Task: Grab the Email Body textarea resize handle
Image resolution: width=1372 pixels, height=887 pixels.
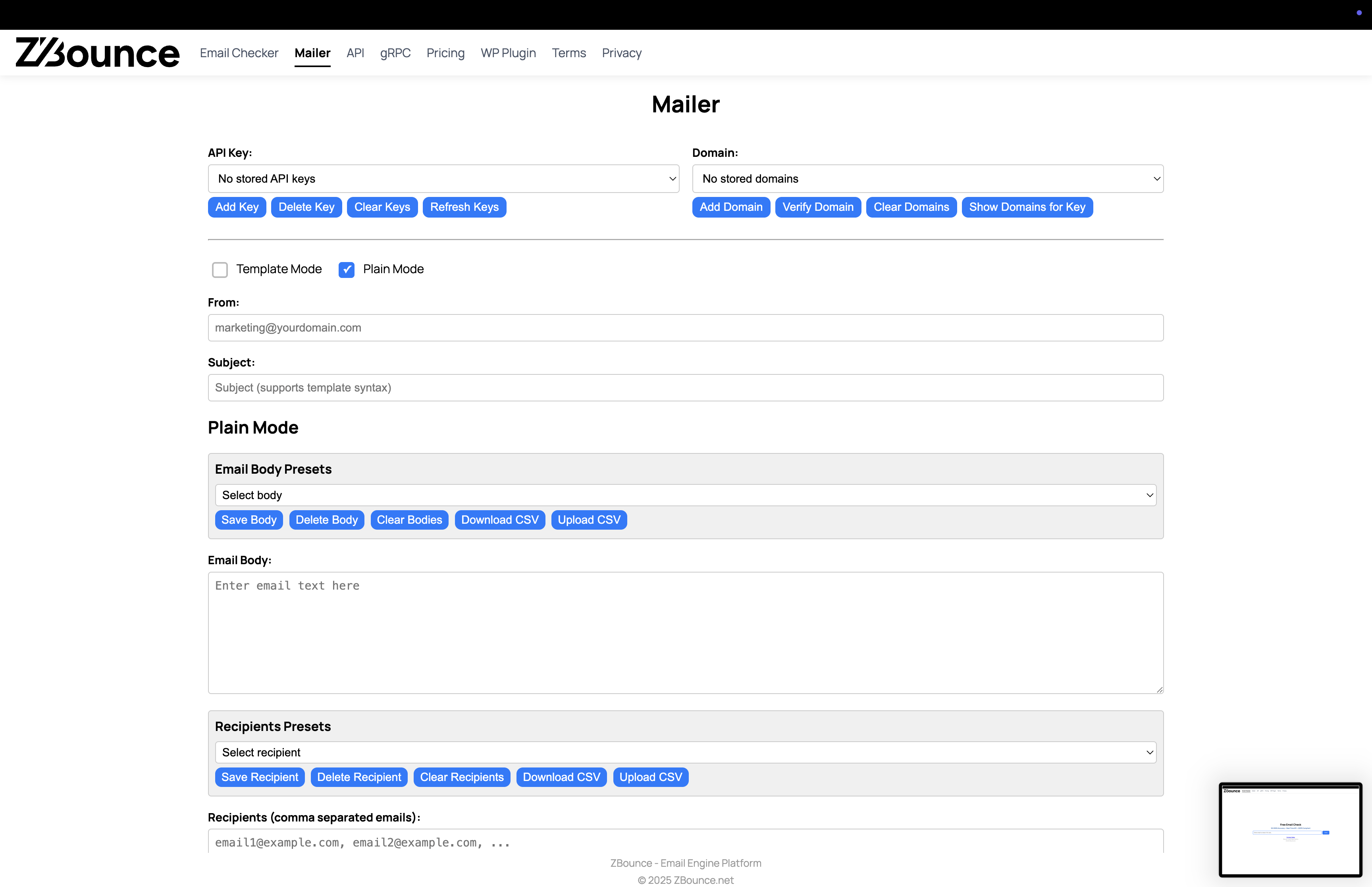Action: tap(1159, 689)
